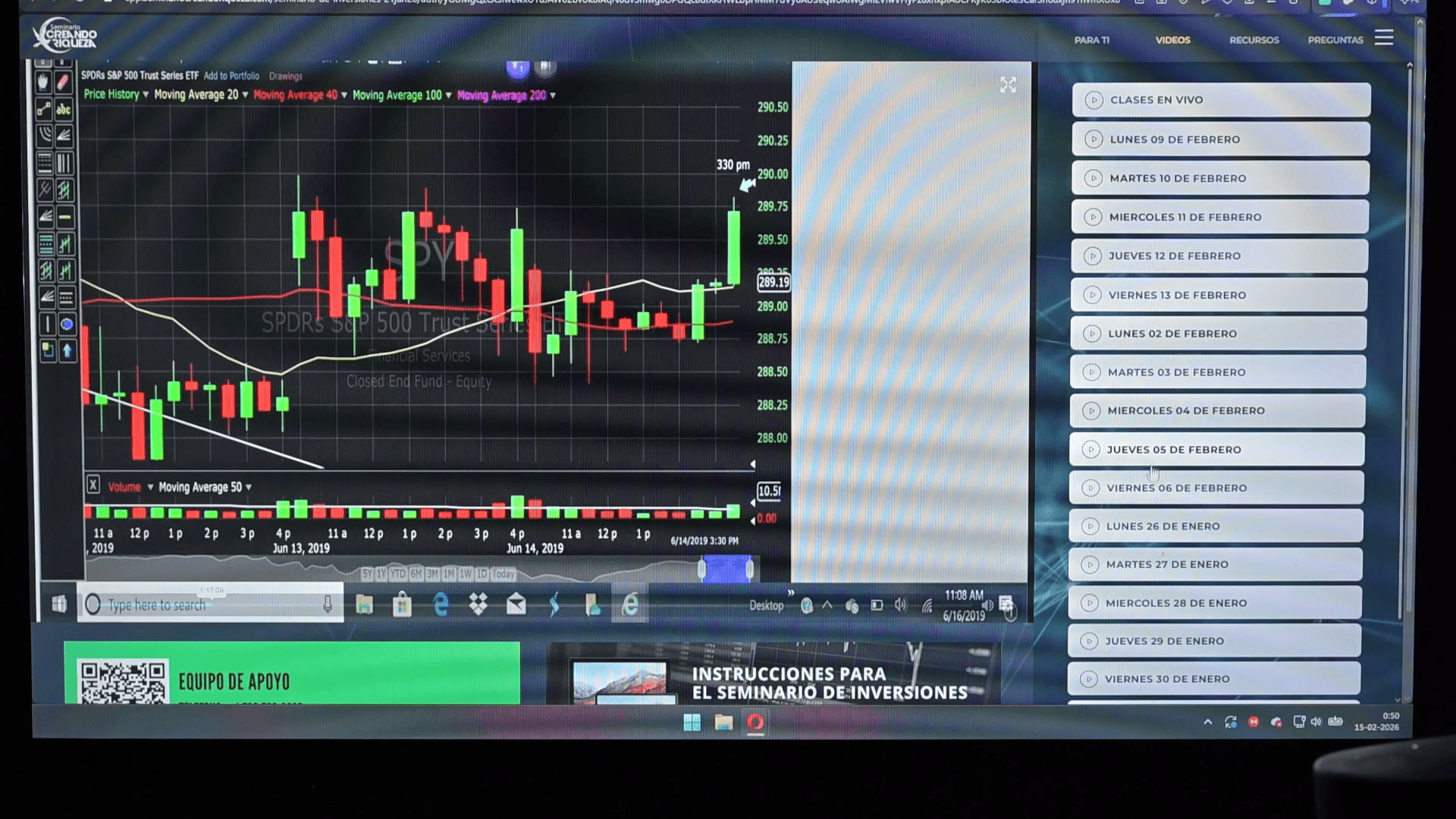
Task: Select the red eraser tool
Action: pyautogui.click(x=64, y=82)
